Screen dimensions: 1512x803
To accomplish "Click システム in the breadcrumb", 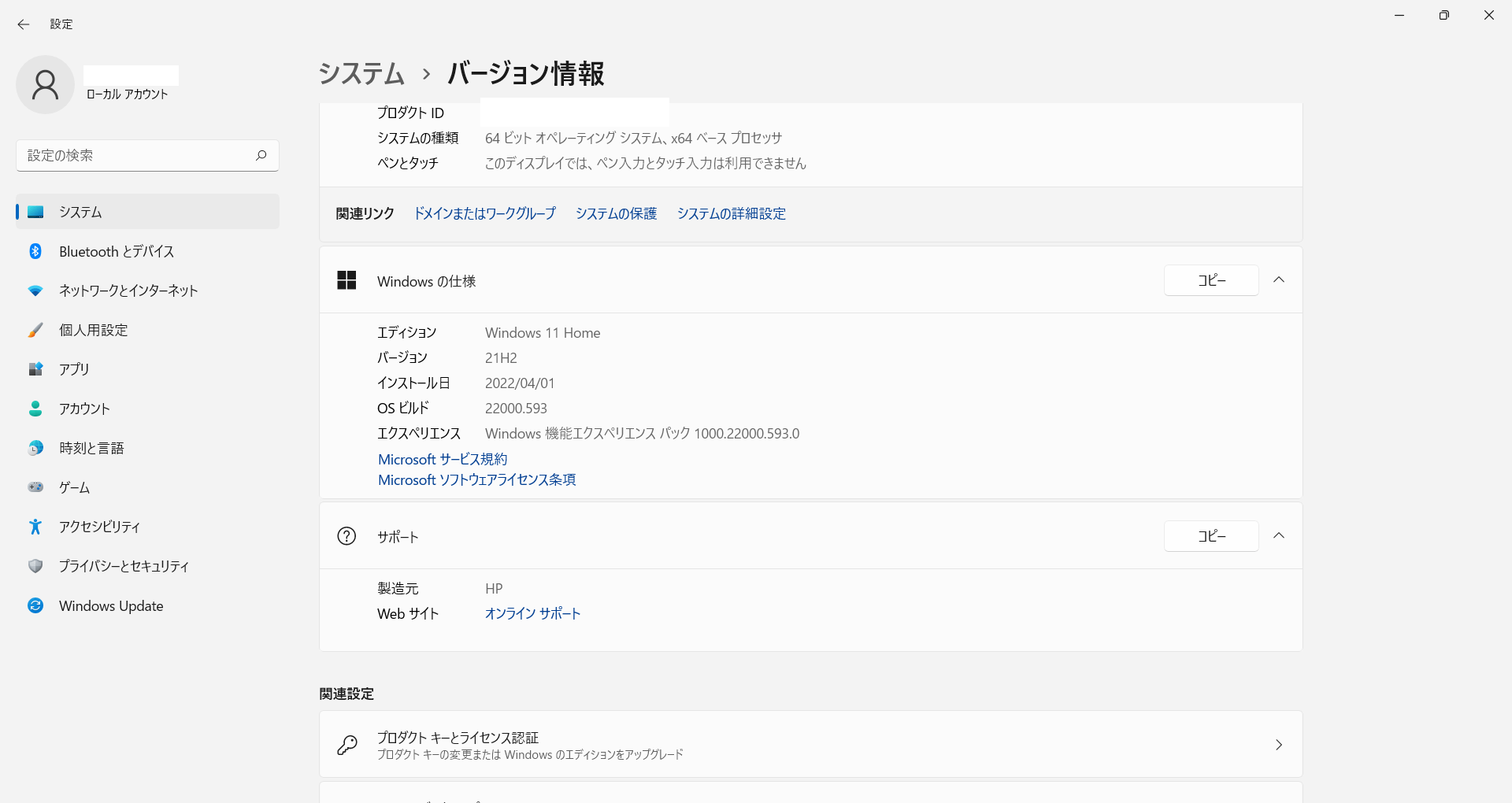I will coord(361,73).
